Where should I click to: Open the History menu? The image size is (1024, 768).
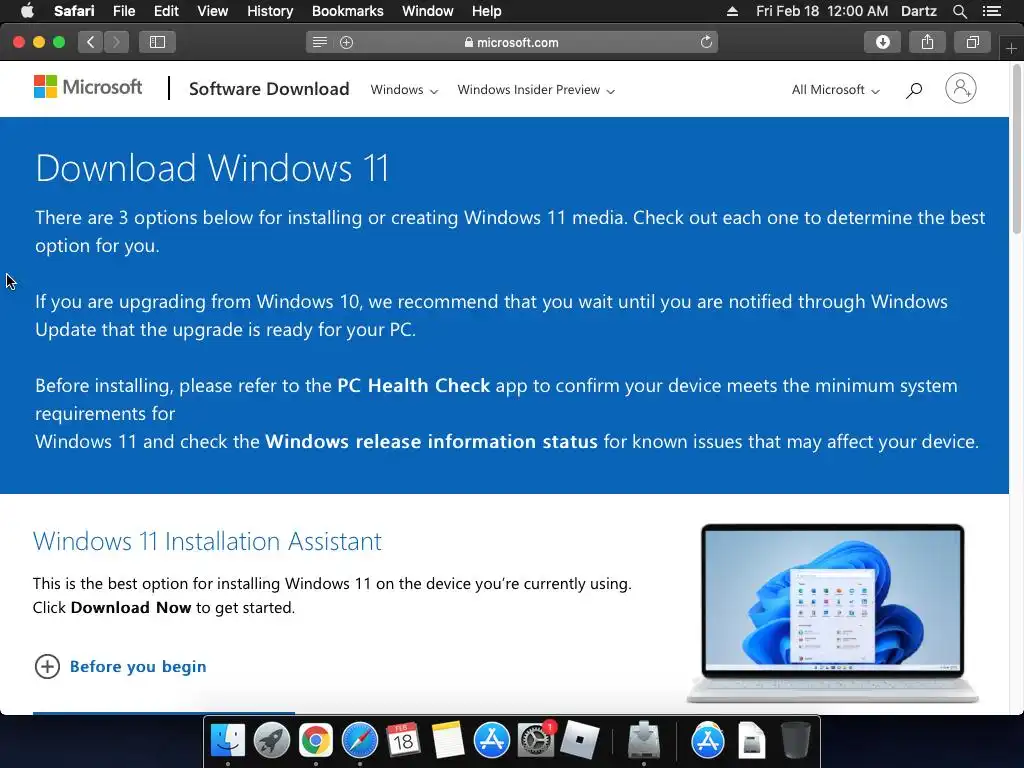click(x=270, y=11)
